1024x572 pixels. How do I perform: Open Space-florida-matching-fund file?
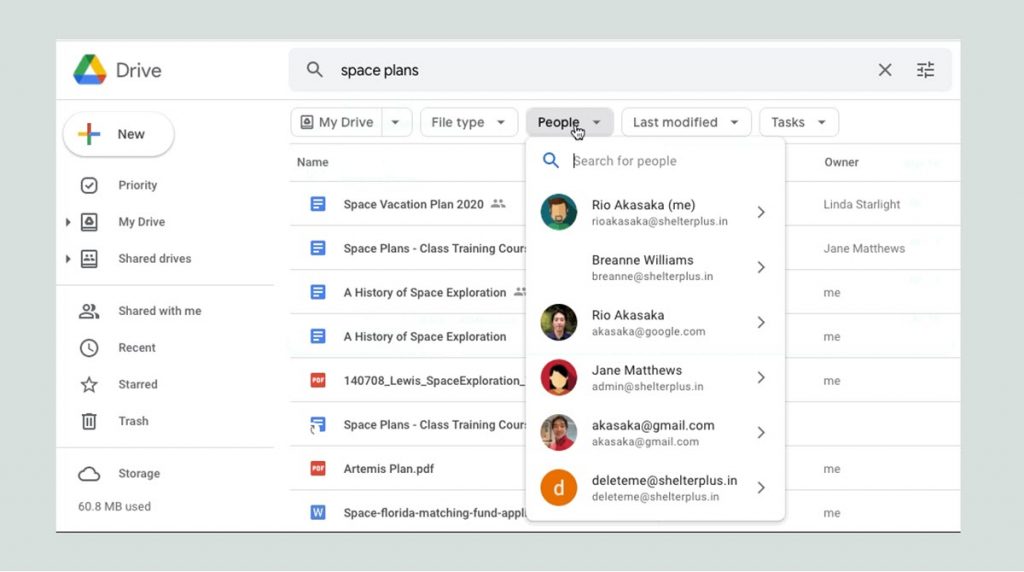(434, 513)
